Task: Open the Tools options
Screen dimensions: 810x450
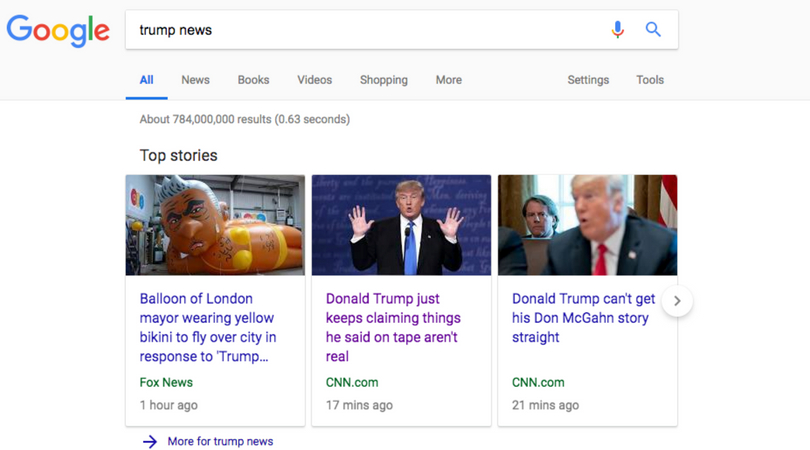Action: 650,80
